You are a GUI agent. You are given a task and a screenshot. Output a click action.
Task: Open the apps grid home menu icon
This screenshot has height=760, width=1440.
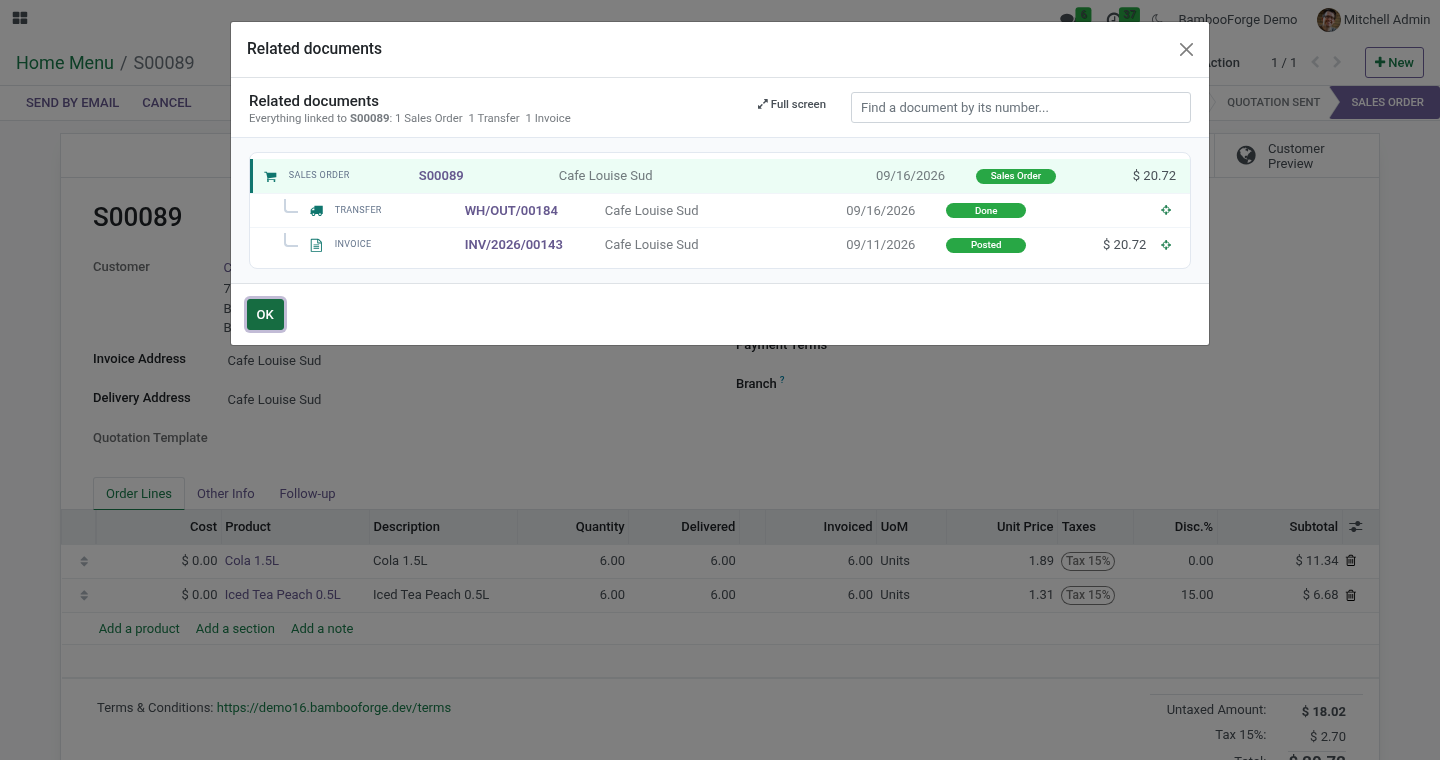(x=20, y=18)
